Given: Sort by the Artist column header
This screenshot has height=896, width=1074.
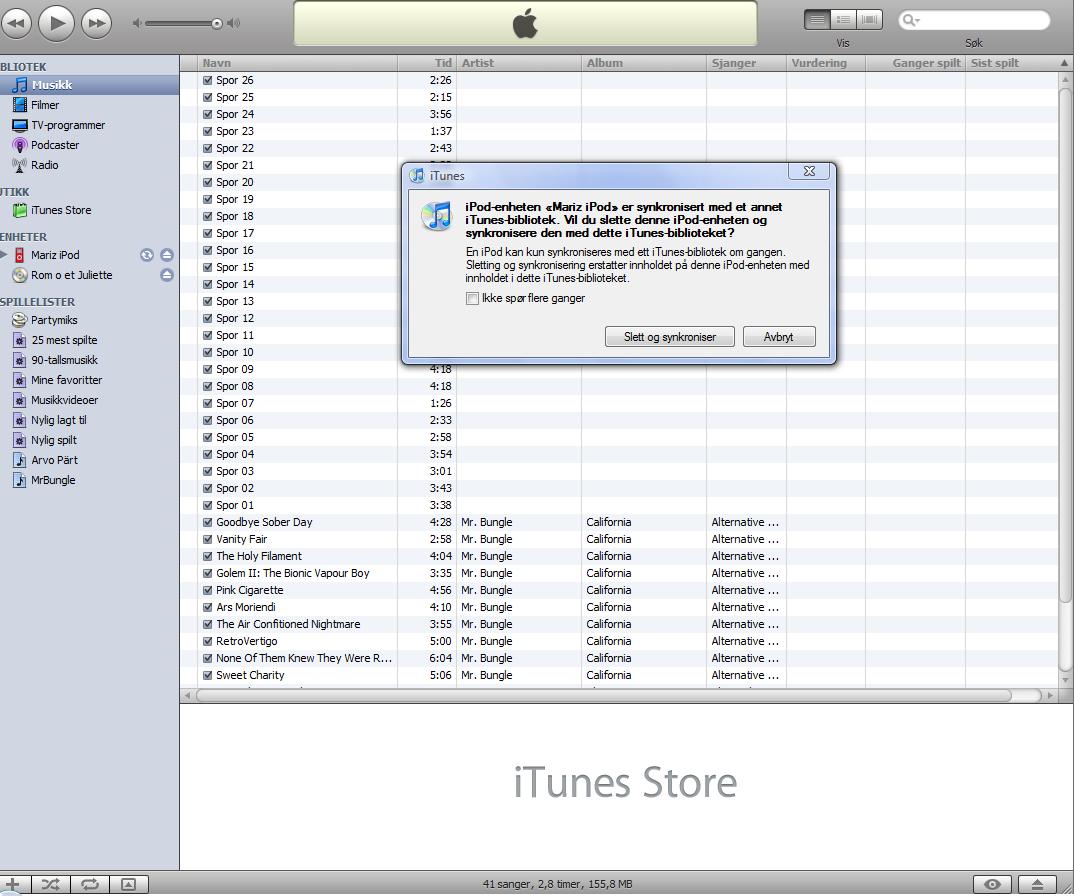Looking at the screenshot, I should [519, 63].
